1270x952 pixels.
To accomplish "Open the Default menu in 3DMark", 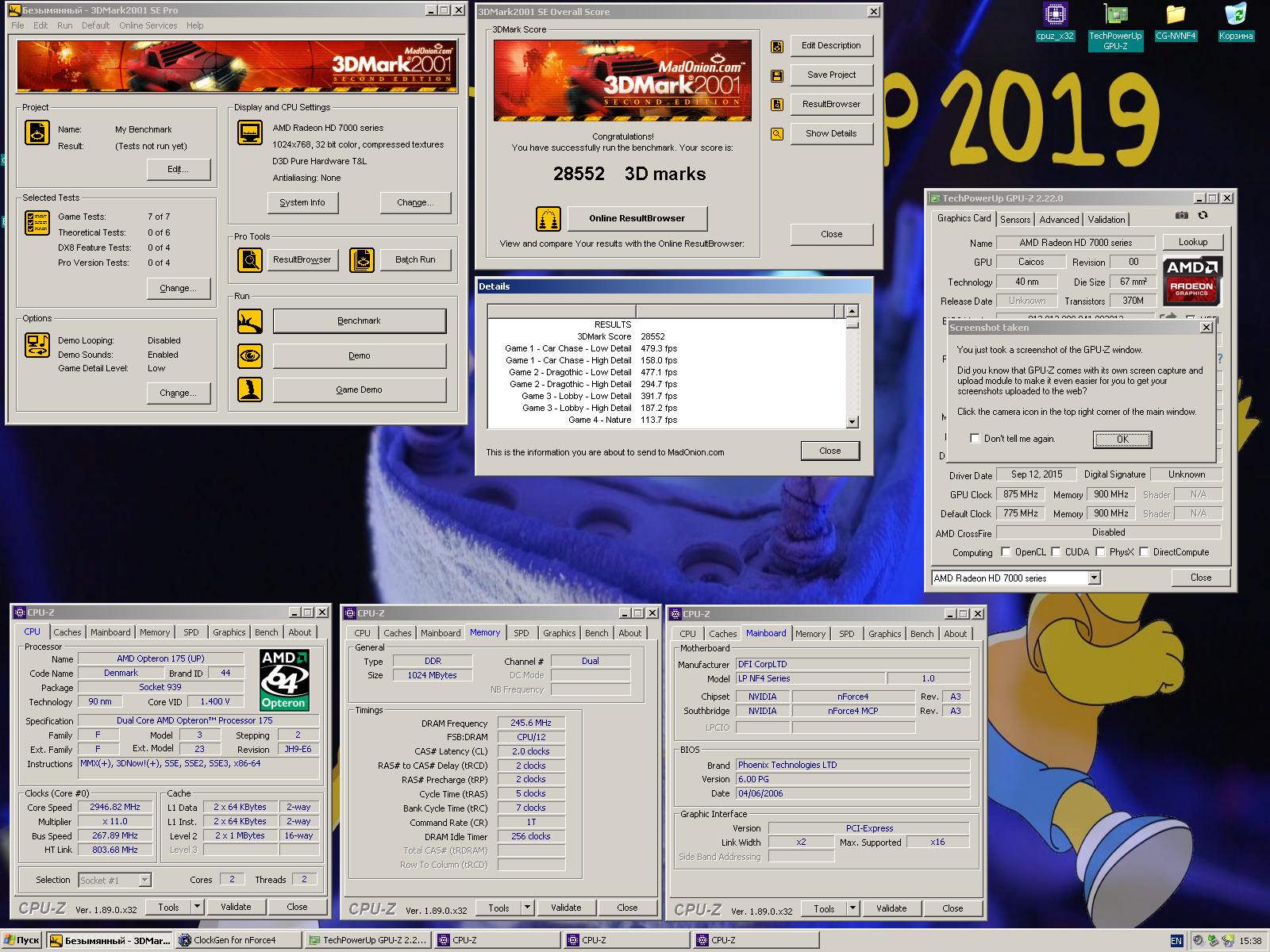I will (95, 25).
